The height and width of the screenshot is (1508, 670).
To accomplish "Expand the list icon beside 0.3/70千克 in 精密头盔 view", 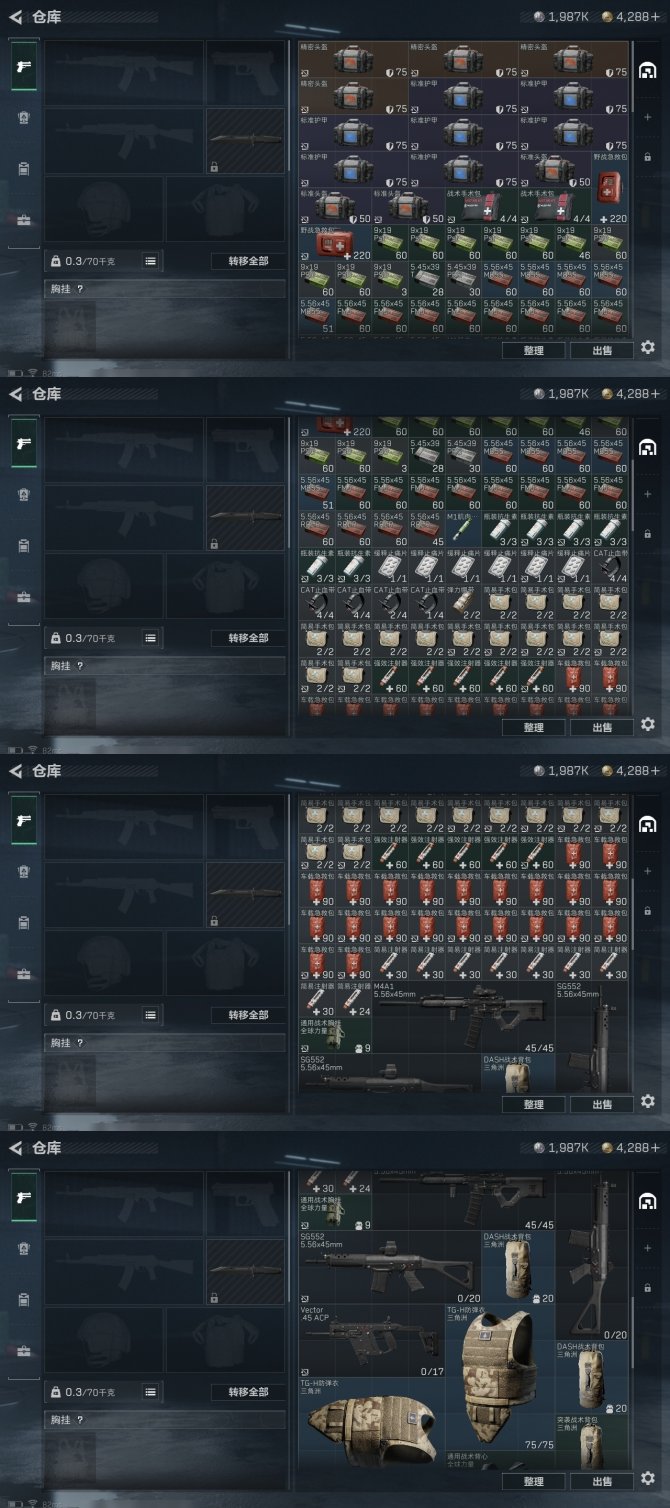I will 150,261.
